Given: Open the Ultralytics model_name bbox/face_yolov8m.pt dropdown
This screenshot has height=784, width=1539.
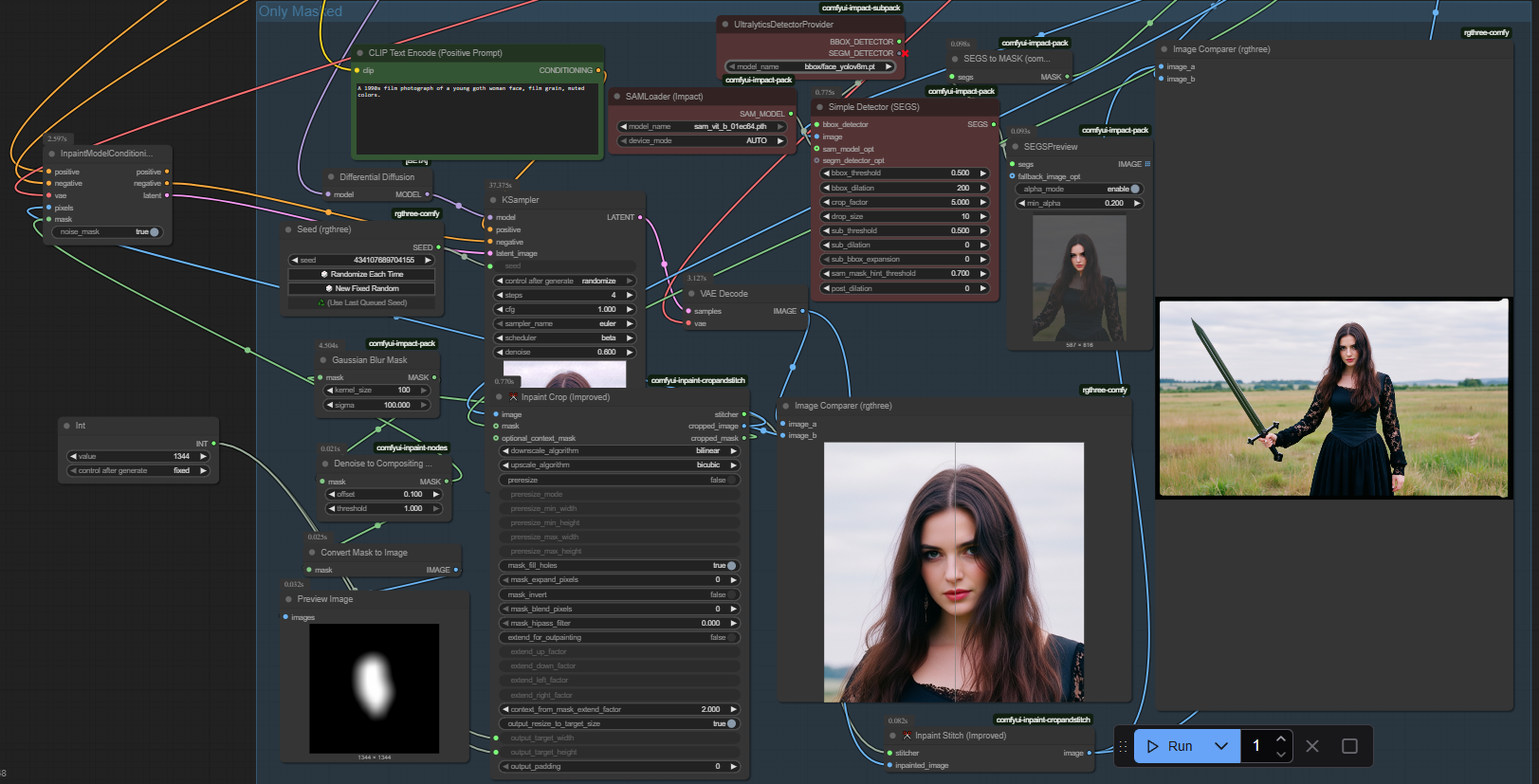Looking at the screenshot, I should pyautogui.click(x=811, y=66).
